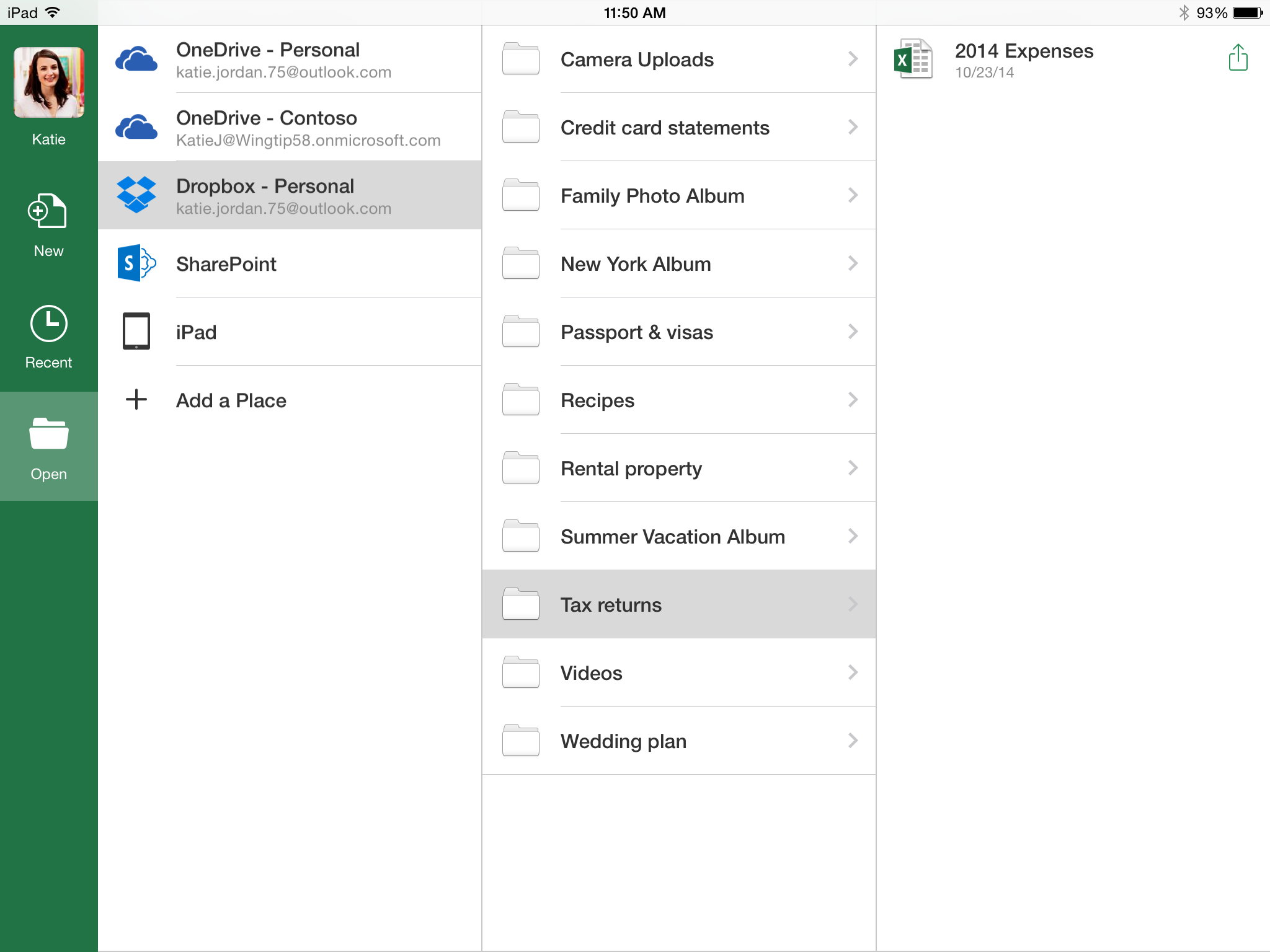Open the Passport & visas folder
Viewport: 1270px width, 952px height.
coord(679,332)
